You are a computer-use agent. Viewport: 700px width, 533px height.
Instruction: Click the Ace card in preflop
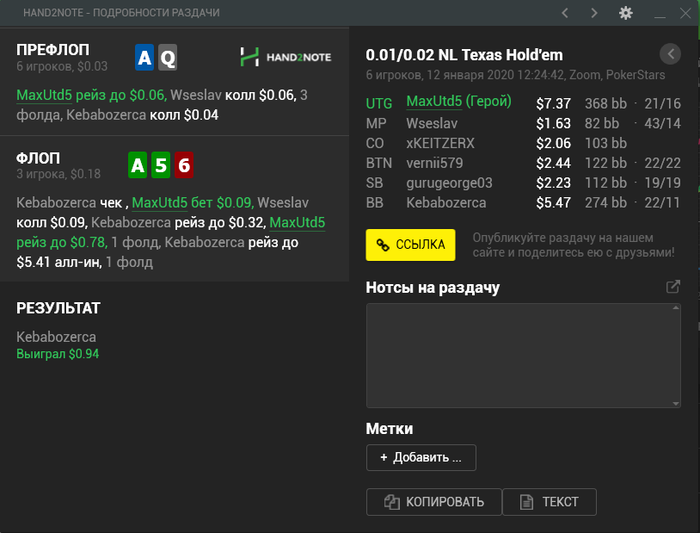click(145, 58)
